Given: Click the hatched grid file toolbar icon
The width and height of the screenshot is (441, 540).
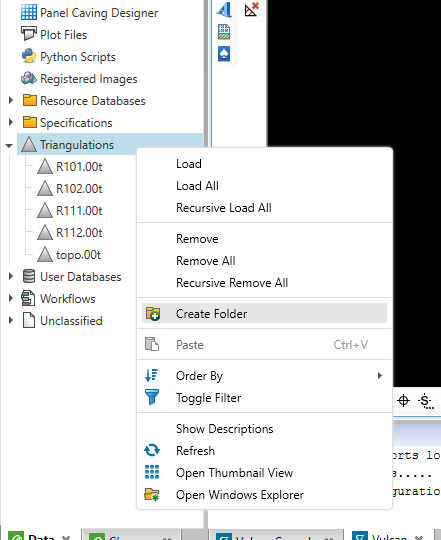Looking at the screenshot, I should [x=224, y=32].
